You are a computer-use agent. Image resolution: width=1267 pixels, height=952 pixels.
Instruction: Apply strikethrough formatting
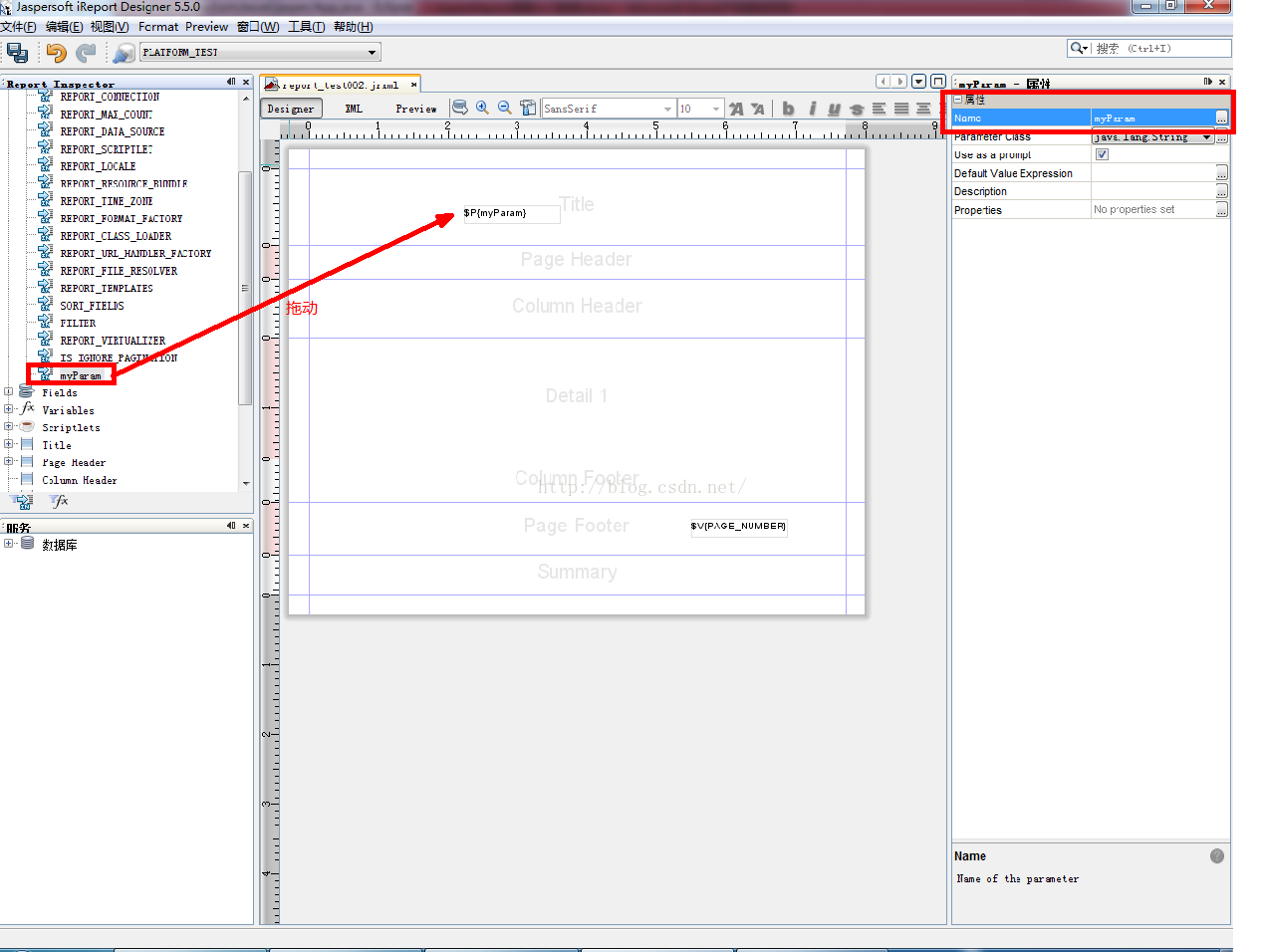point(857,109)
